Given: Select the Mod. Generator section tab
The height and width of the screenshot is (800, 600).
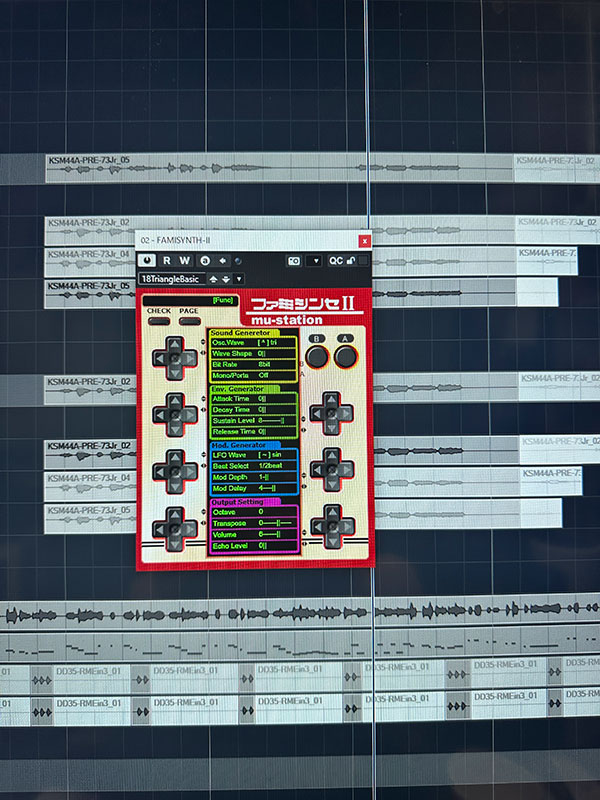Looking at the screenshot, I should [x=245, y=445].
